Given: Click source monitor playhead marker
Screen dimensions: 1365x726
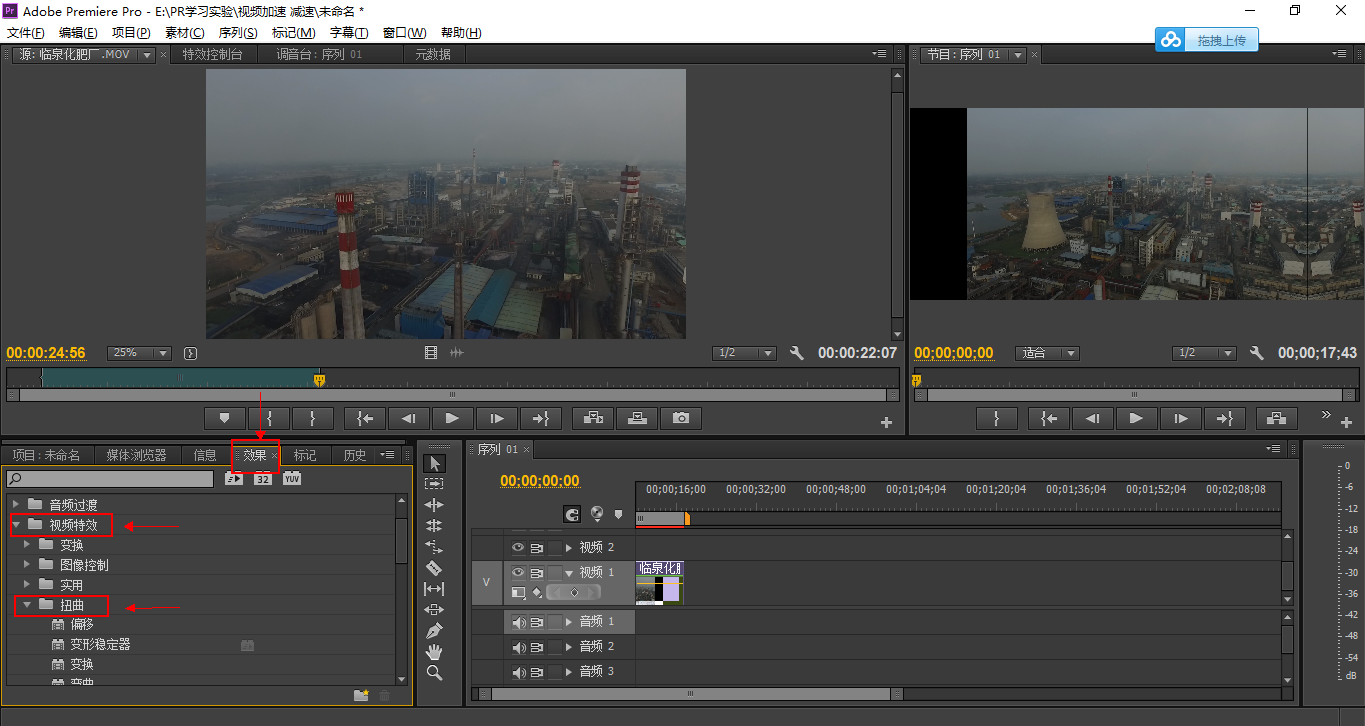Looking at the screenshot, I should pos(319,380).
